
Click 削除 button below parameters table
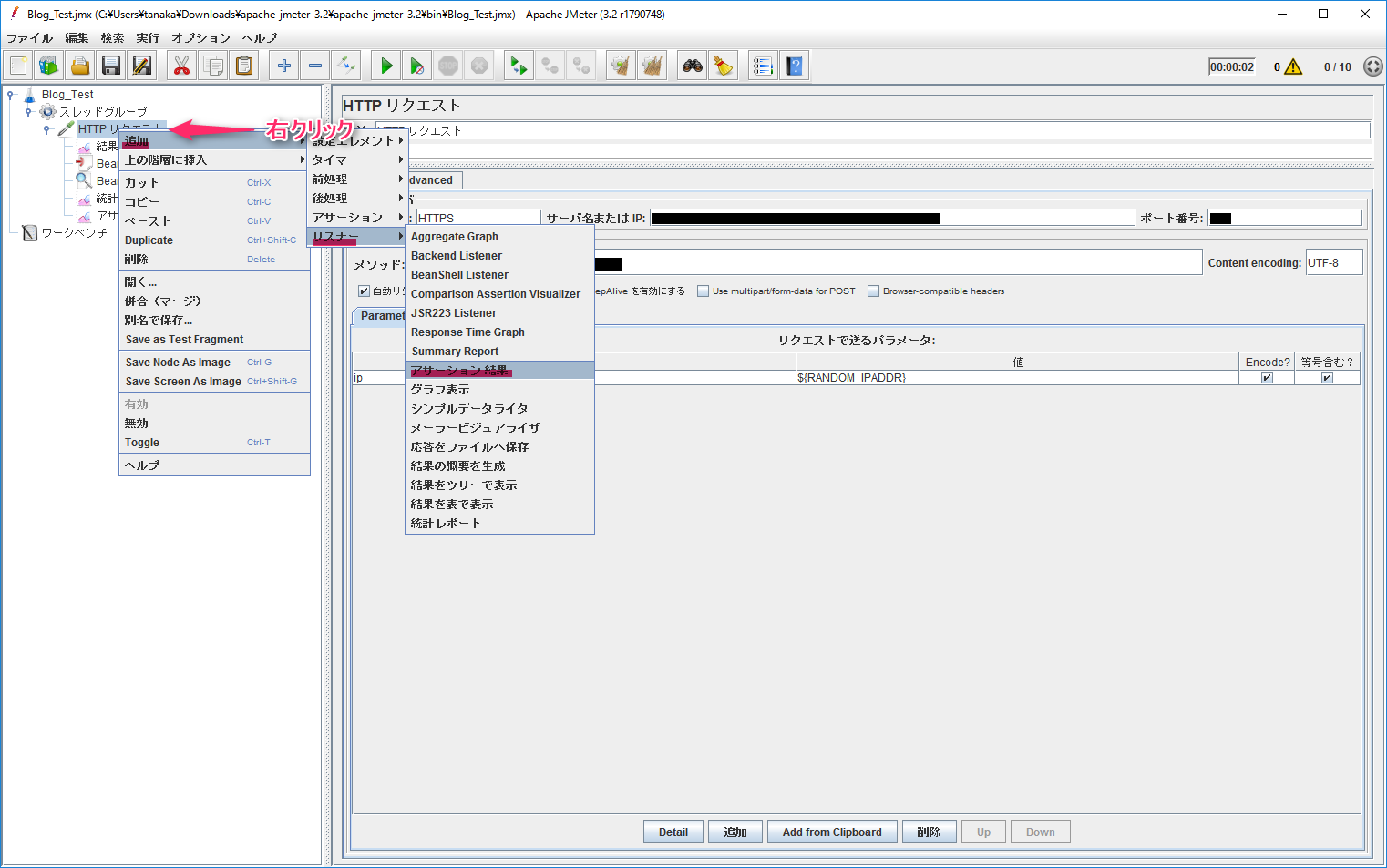point(929,832)
